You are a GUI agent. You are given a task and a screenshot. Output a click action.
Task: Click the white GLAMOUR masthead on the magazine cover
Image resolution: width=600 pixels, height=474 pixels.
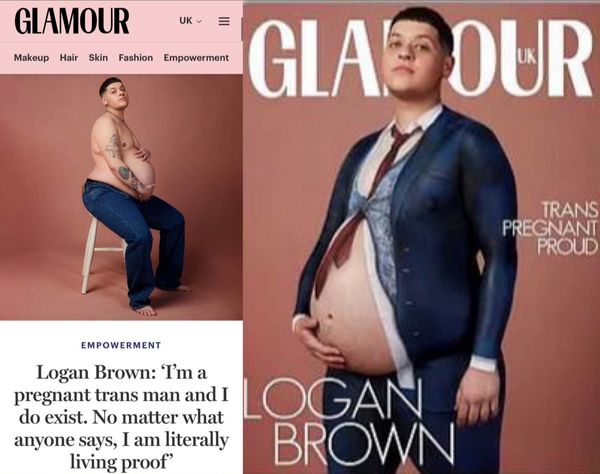tap(421, 57)
